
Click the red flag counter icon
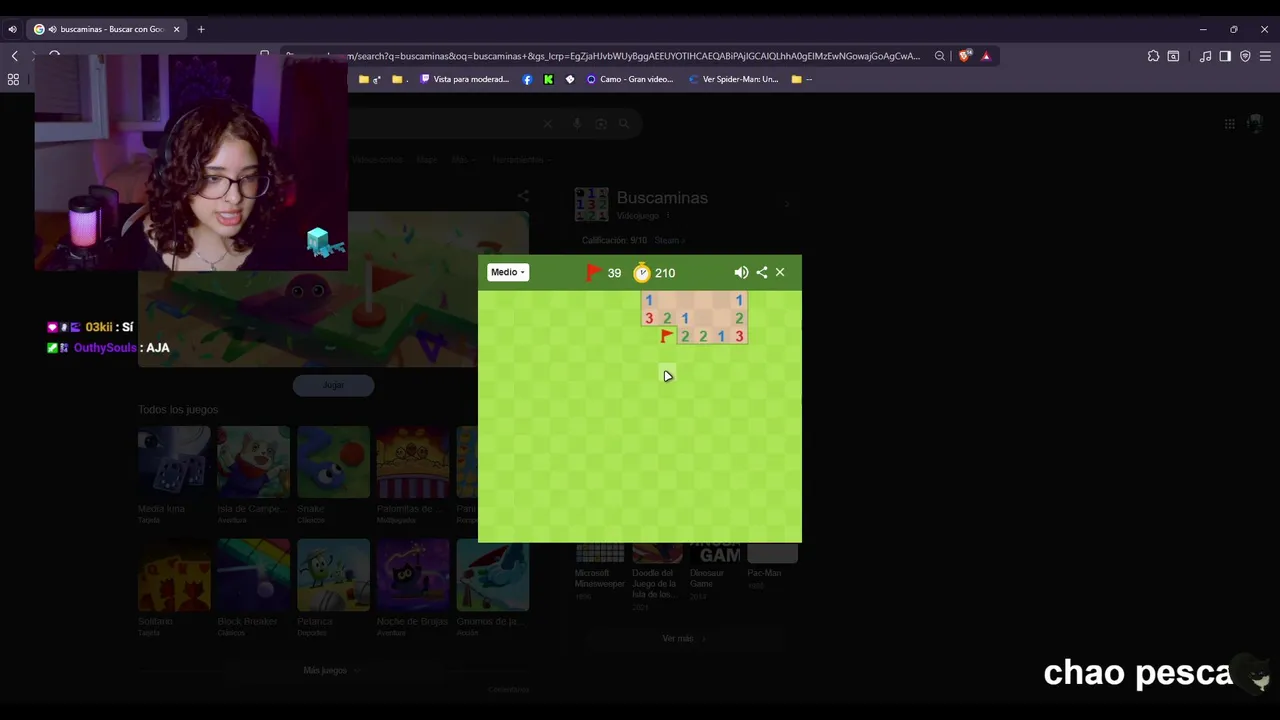click(593, 272)
